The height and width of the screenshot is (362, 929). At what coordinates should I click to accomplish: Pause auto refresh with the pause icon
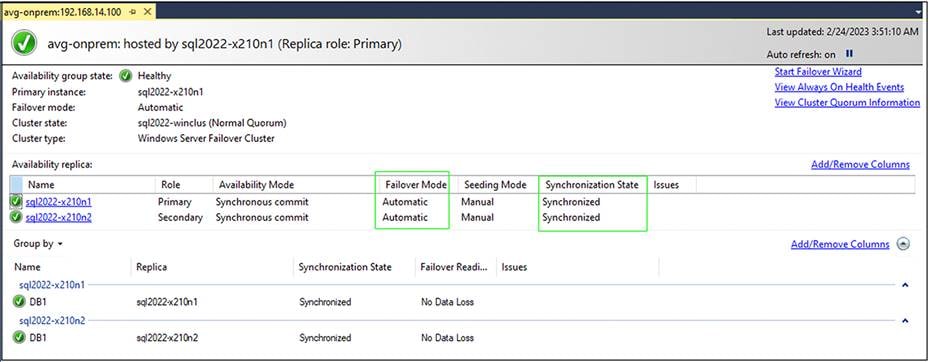click(849, 54)
